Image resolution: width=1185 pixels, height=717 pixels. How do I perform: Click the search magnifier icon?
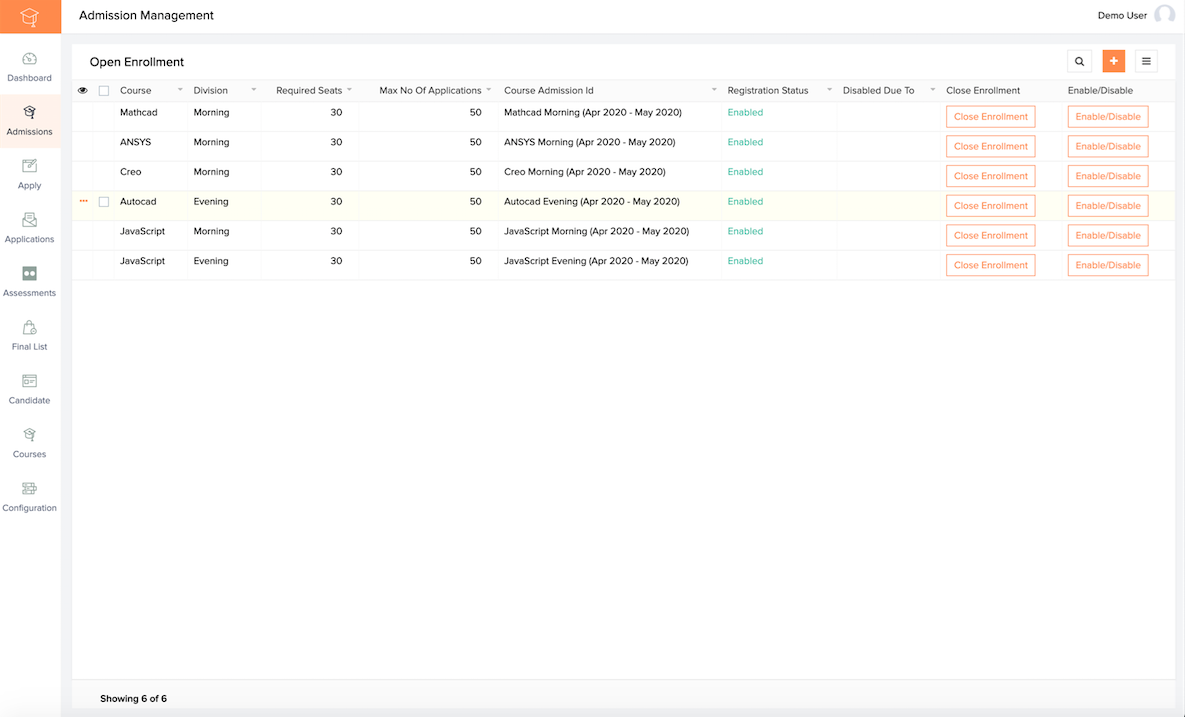(1079, 61)
